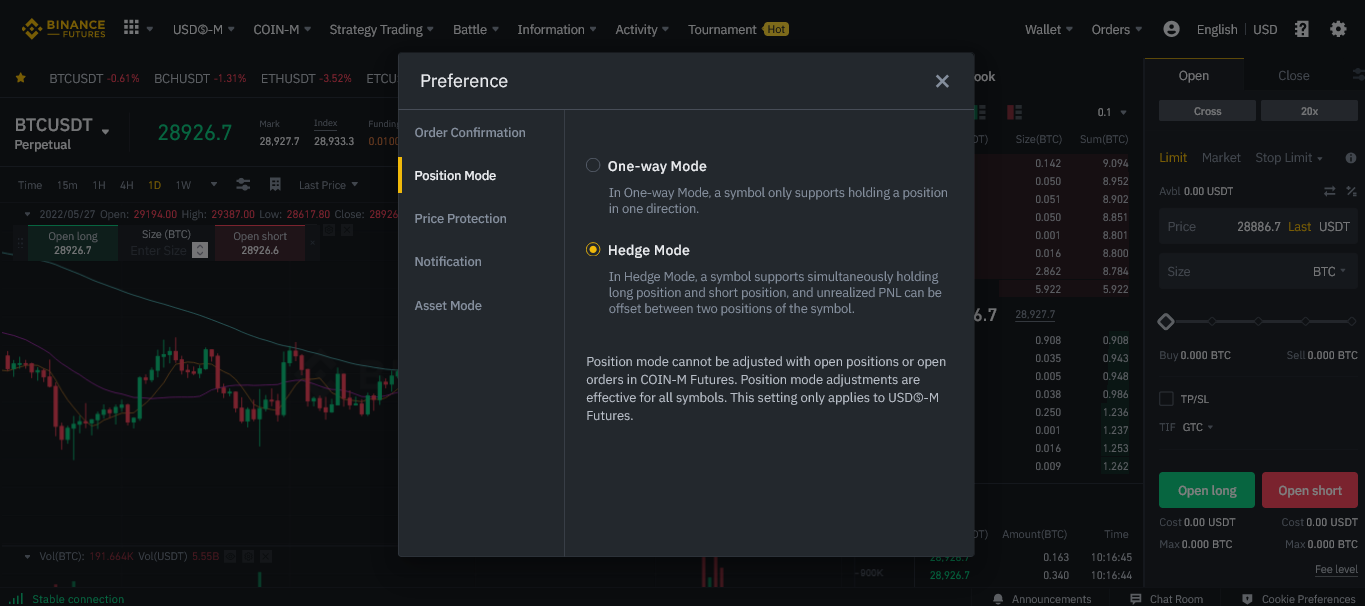
Task: Select ETHUSDT in the favorites ticker
Action: (x=289, y=78)
